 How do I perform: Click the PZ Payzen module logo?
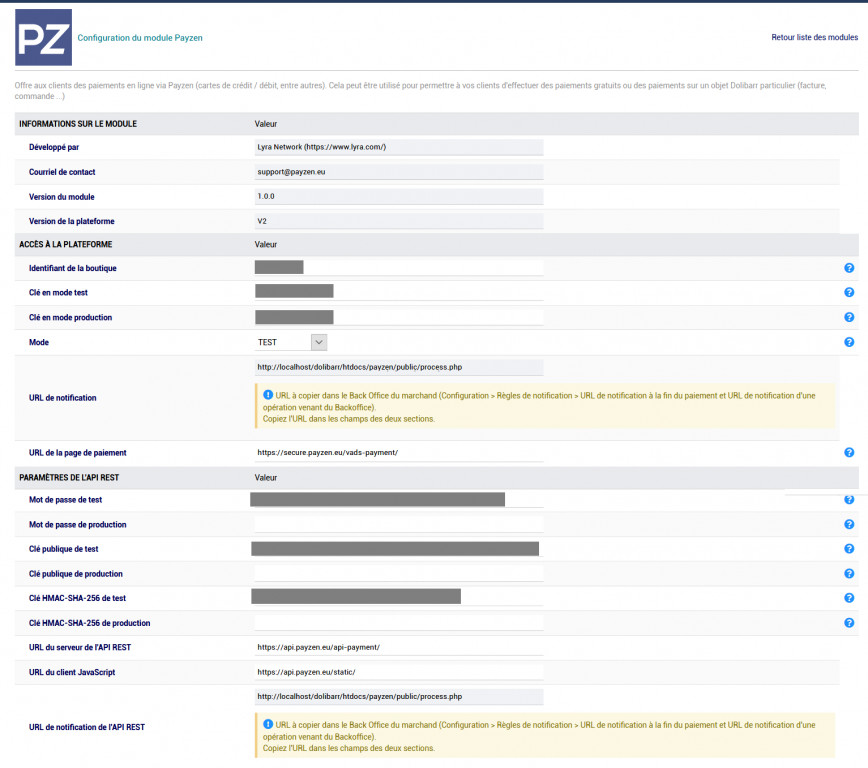click(x=43, y=38)
